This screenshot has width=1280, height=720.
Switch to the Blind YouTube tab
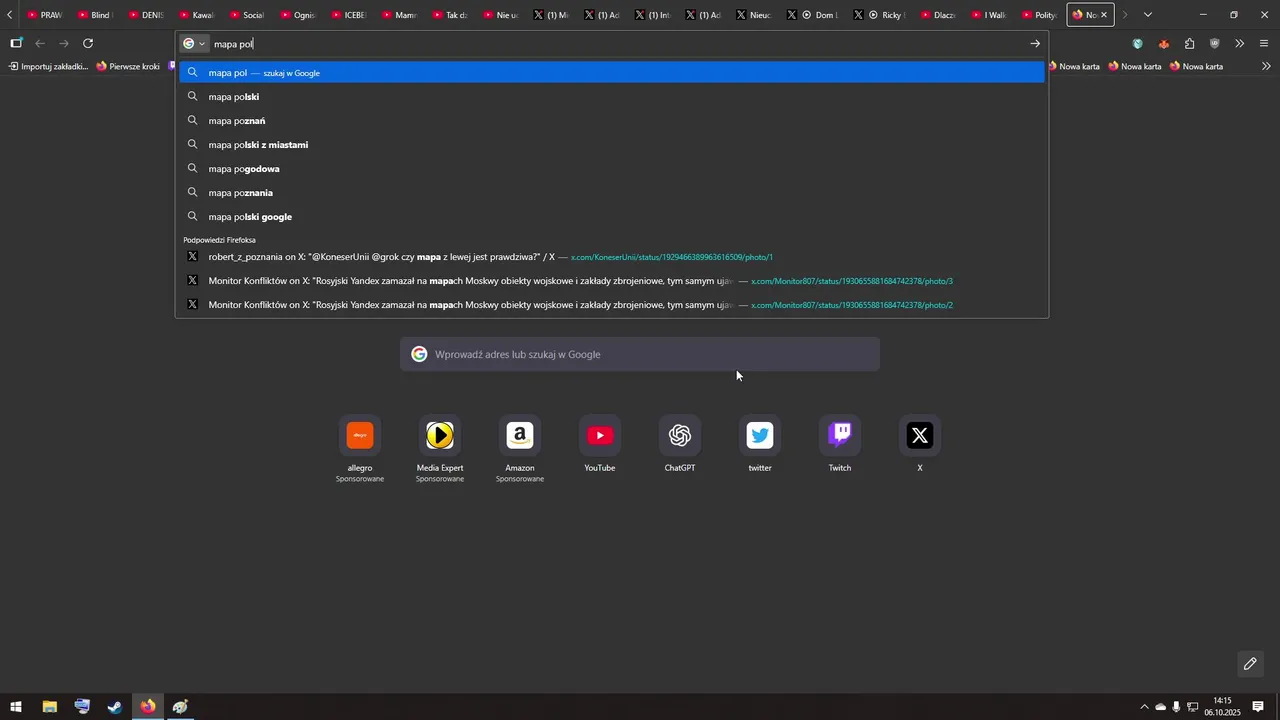tap(95, 15)
